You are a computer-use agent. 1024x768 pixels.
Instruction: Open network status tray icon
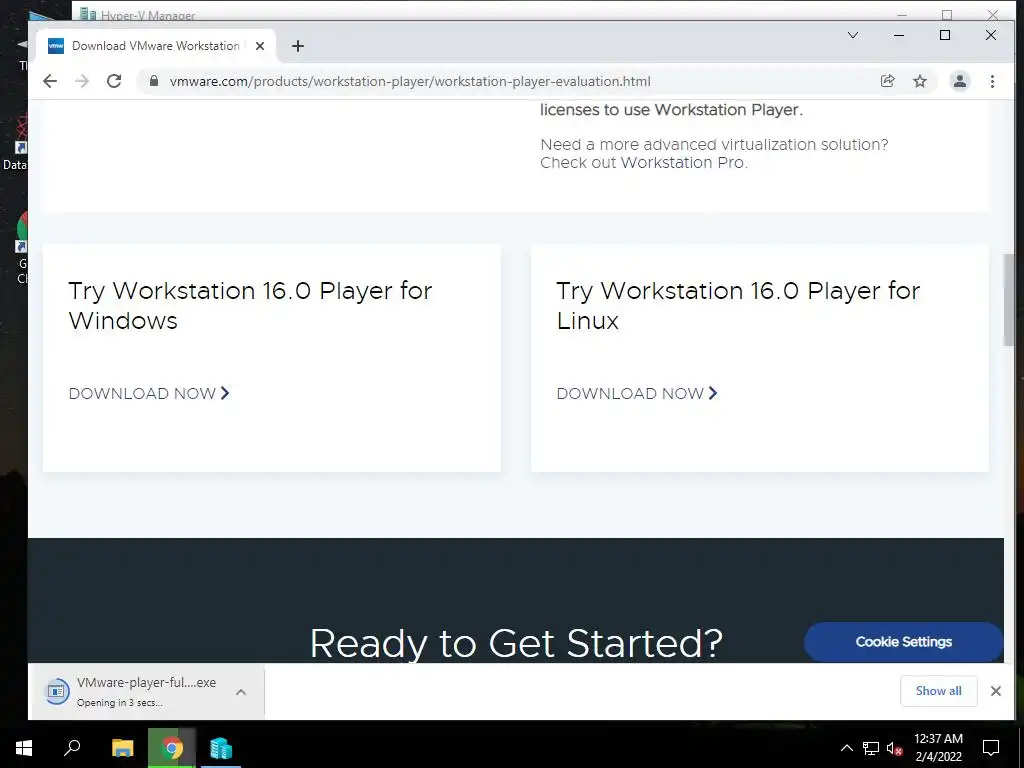point(871,748)
